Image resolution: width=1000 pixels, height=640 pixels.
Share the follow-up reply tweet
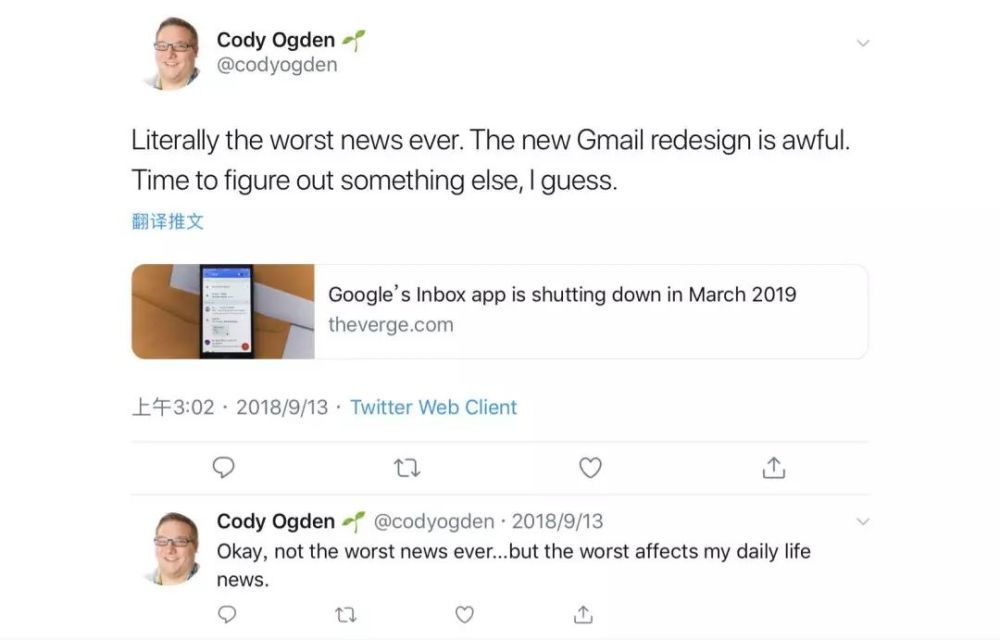click(x=584, y=614)
